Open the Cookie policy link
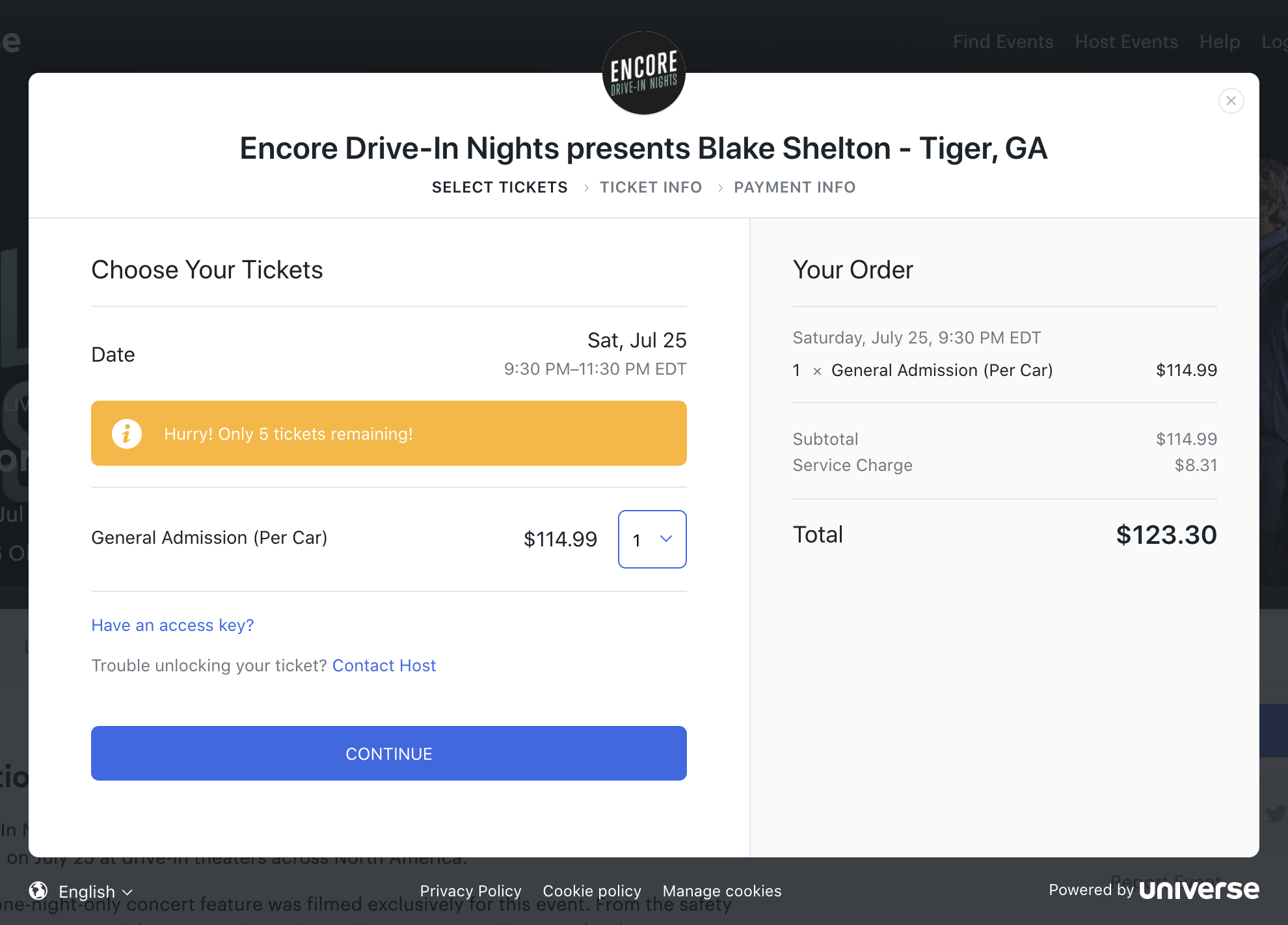1288x925 pixels. tap(592, 891)
